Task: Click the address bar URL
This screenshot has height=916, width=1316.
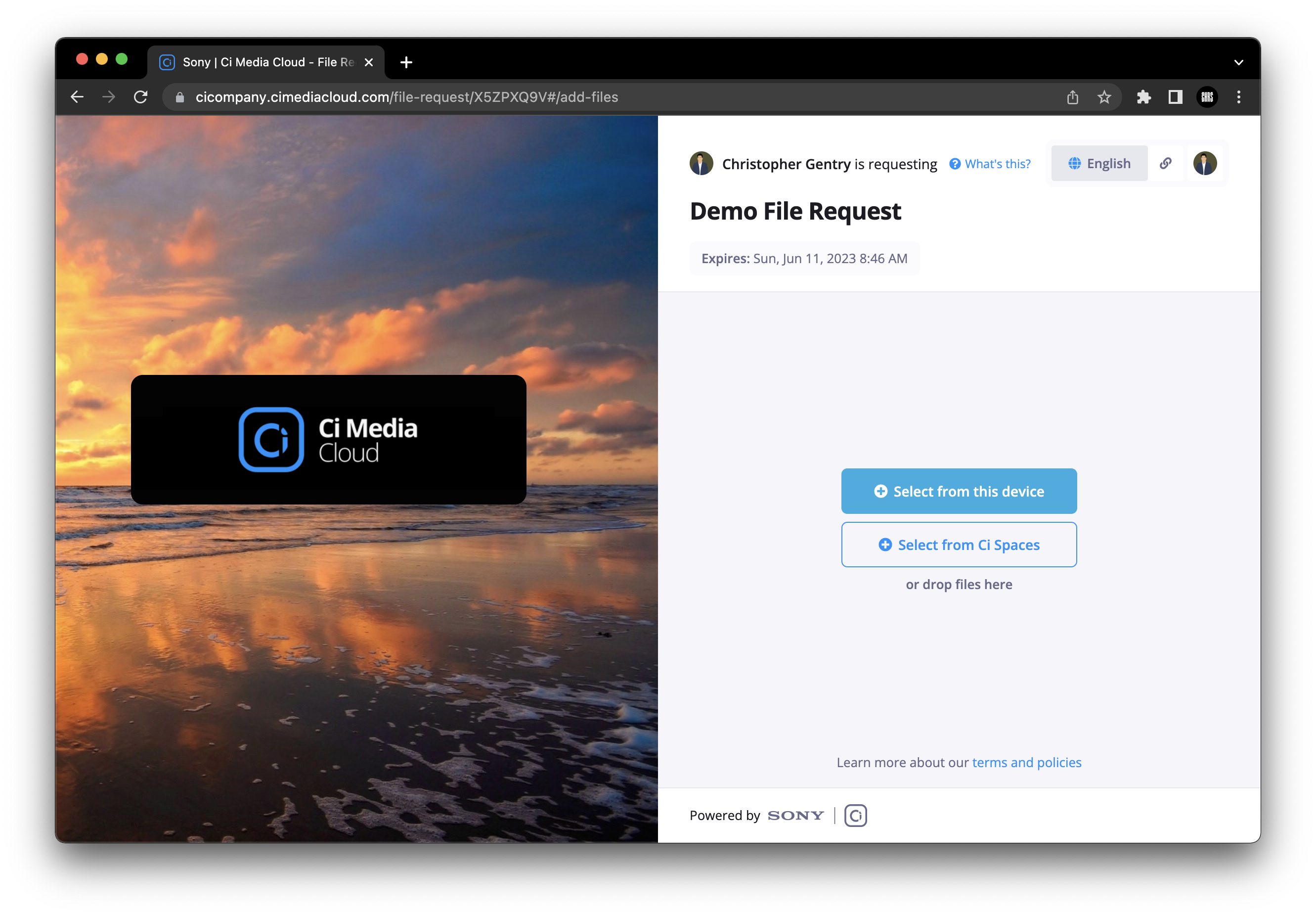Action: coord(406,97)
